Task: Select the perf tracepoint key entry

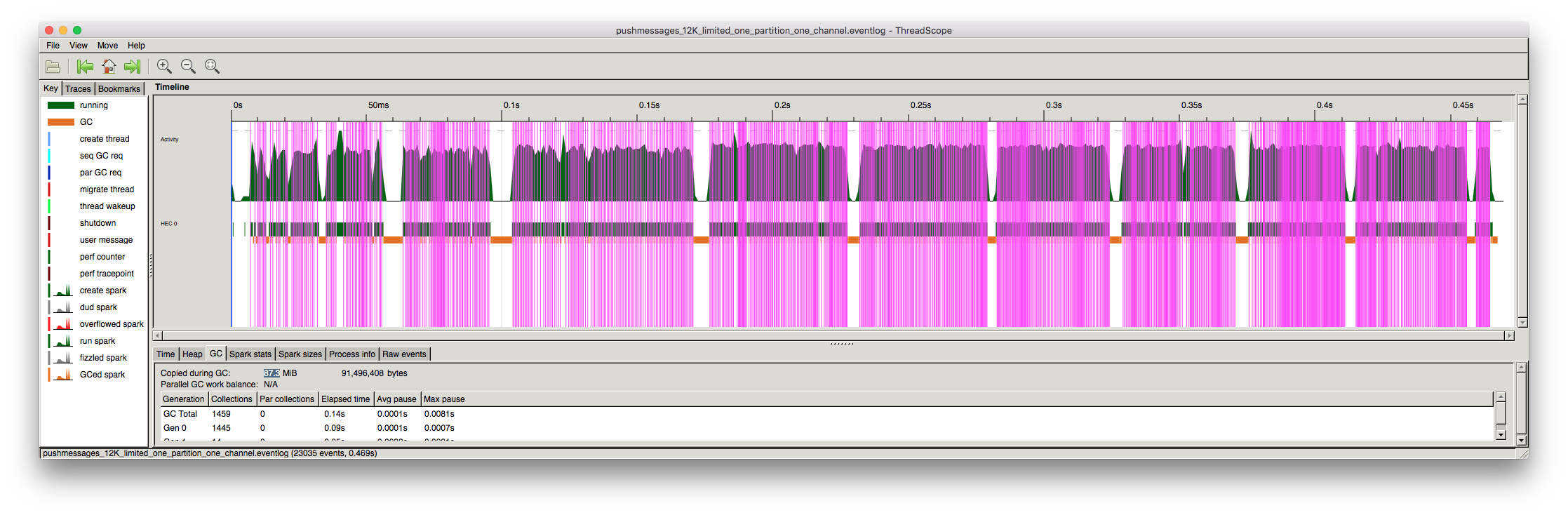Action: click(x=107, y=274)
